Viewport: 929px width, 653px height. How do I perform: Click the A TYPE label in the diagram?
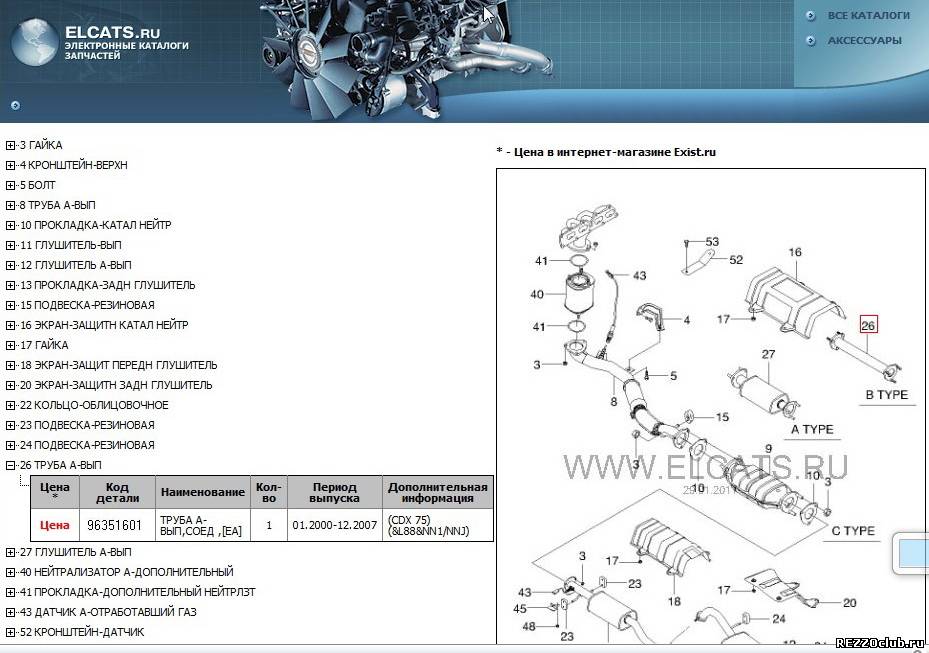(812, 429)
